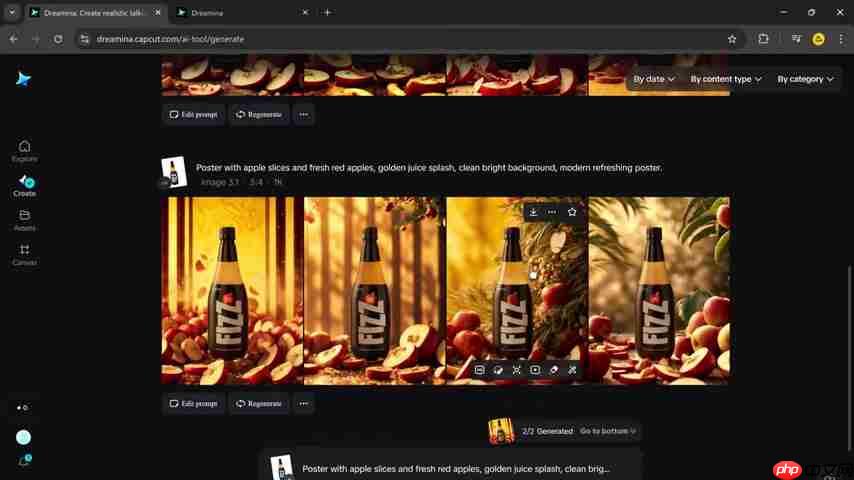Open the By category filter dropdown
This screenshot has height=480, width=854.
(x=805, y=79)
